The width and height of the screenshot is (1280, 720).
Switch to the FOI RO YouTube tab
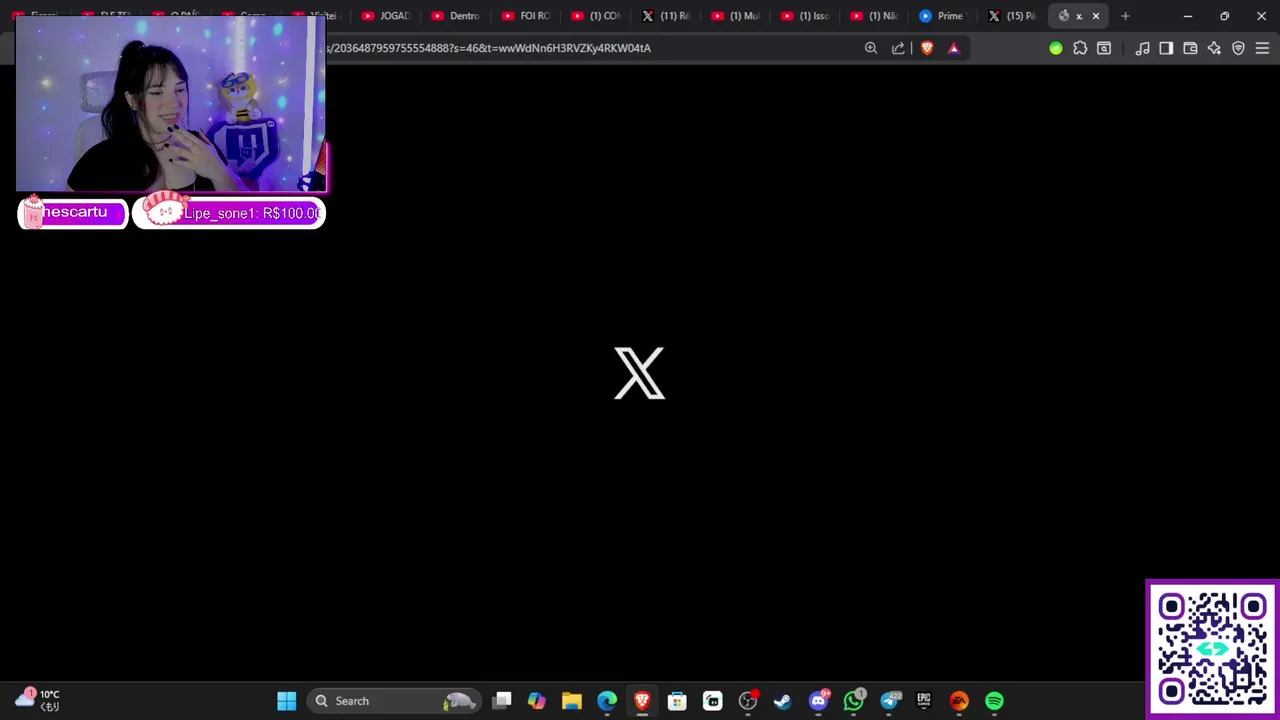pyautogui.click(x=527, y=16)
